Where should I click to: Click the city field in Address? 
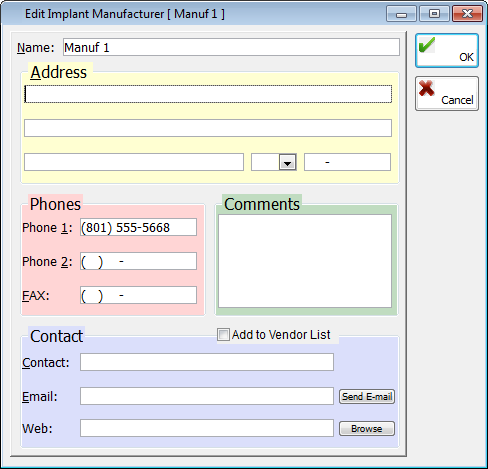coord(134,162)
